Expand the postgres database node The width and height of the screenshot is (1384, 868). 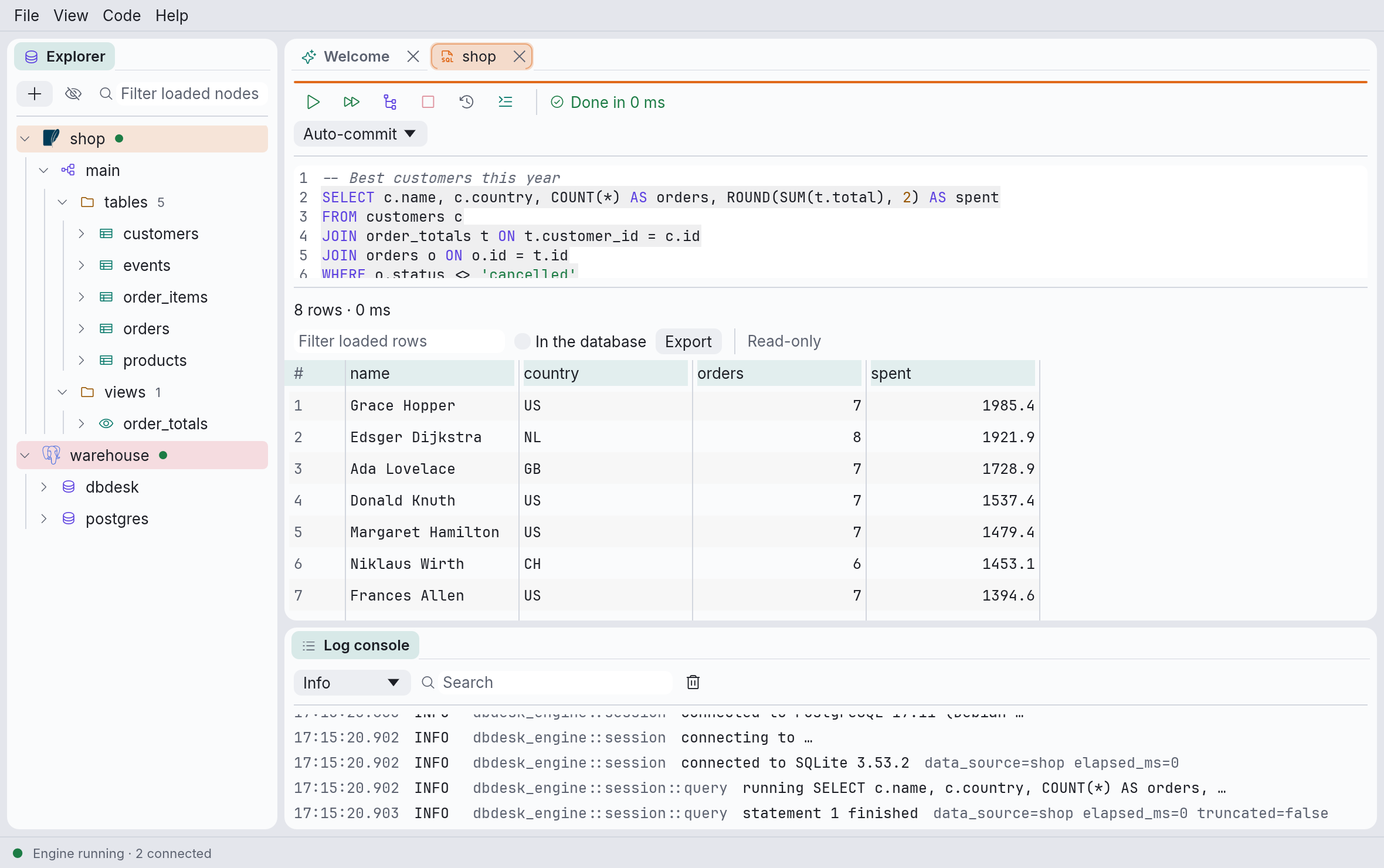pyautogui.click(x=44, y=518)
